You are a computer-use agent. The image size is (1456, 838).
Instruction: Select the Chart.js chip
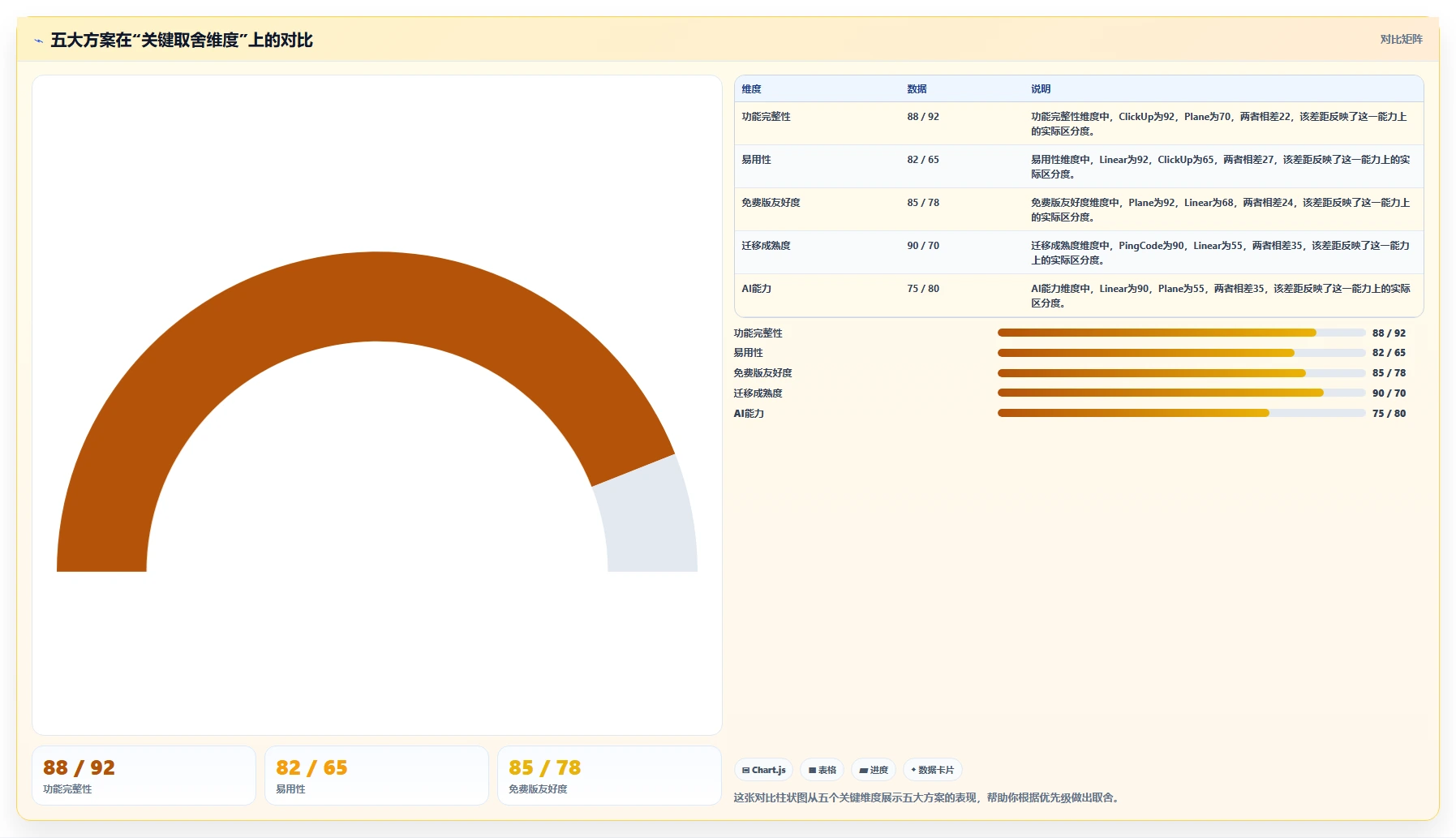763,770
